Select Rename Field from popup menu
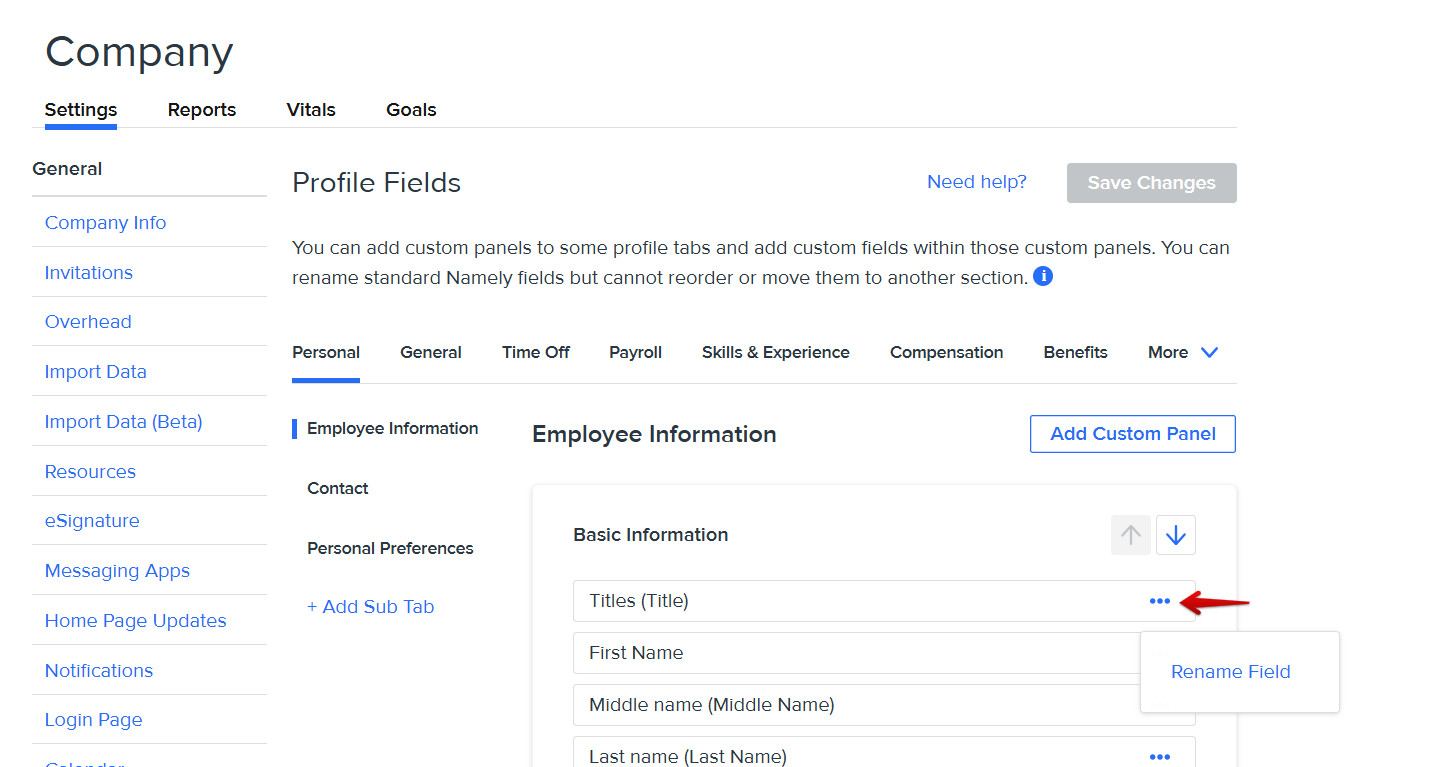Image resolution: width=1447 pixels, height=767 pixels. click(1230, 672)
